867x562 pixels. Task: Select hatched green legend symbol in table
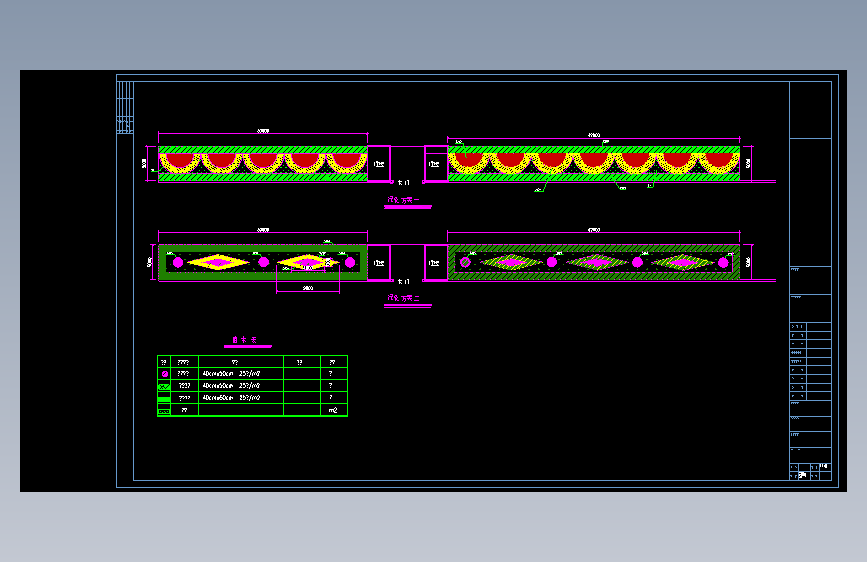click(164, 386)
